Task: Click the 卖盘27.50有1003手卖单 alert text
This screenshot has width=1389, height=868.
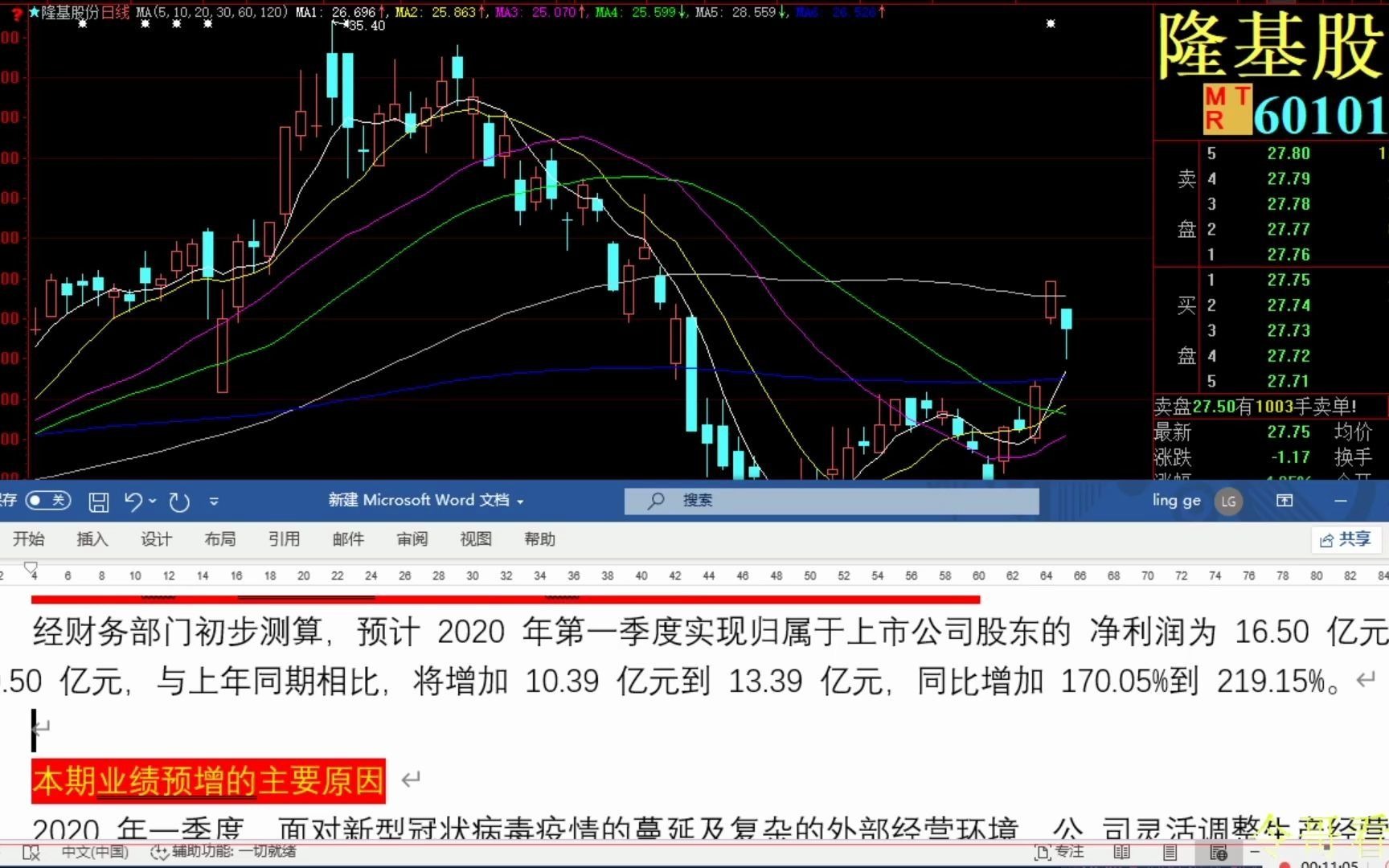Action: click(1256, 407)
